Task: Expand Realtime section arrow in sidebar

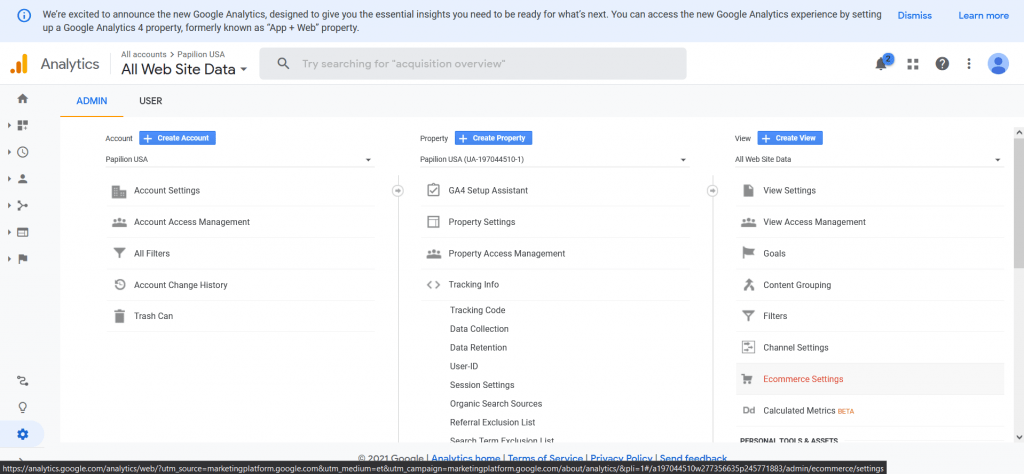Action: pos(10,152)
